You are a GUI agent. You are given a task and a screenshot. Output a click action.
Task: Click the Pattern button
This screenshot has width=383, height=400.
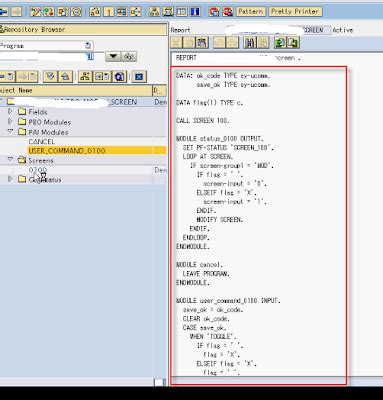point(251,12)
